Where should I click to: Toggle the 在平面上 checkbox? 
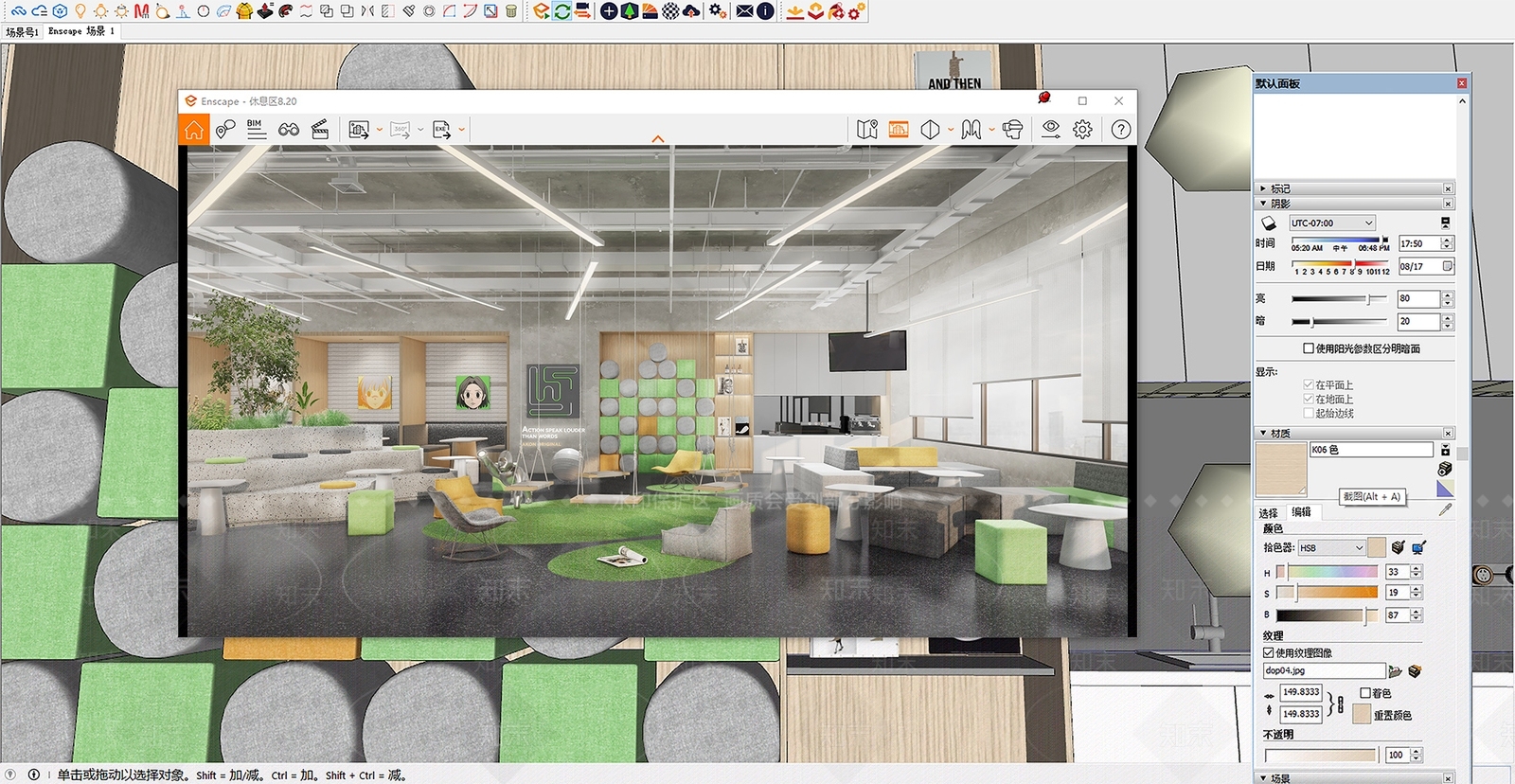coord(1309,384)
